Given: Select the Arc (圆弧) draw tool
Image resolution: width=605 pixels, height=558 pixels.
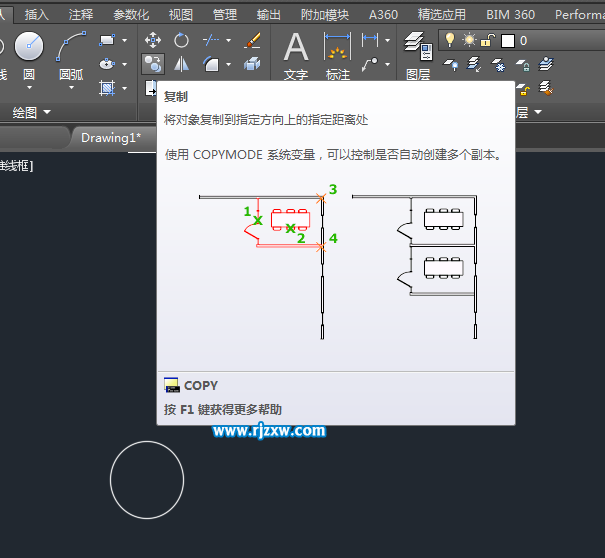Looking at the screenshot, I should point(71,46).
